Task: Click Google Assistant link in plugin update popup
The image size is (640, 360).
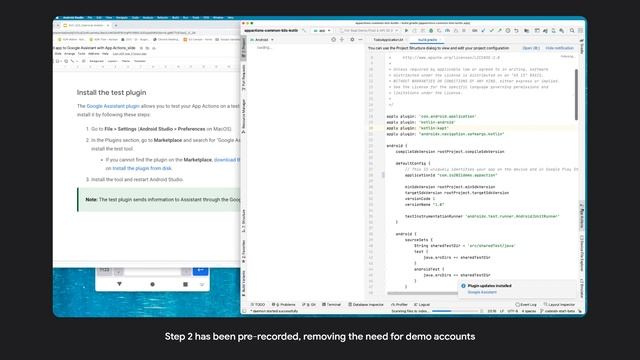Action: click(482, 292)
